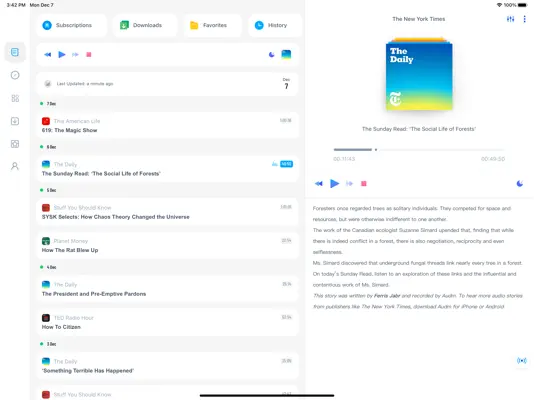Rewind in the main player controls

tap(319, 183)
